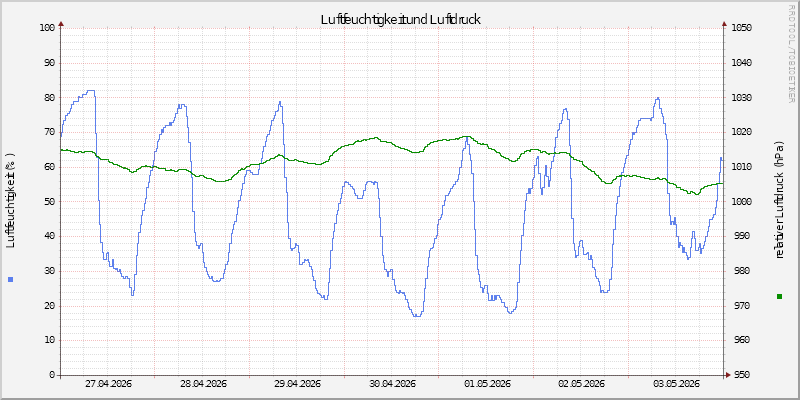Screen dimensions: 800x400
Task: Click the 60 value on humidity axis
Action: (x=49, y=167)
